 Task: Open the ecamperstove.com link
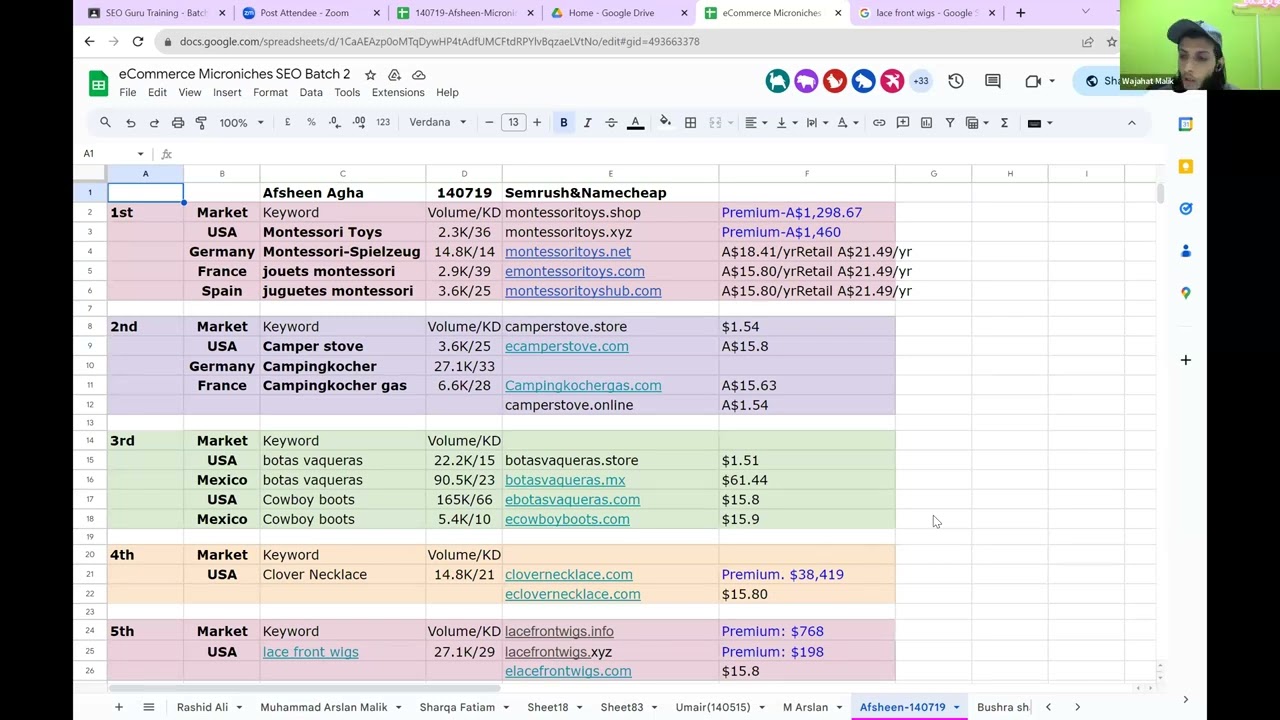point(567,346)
